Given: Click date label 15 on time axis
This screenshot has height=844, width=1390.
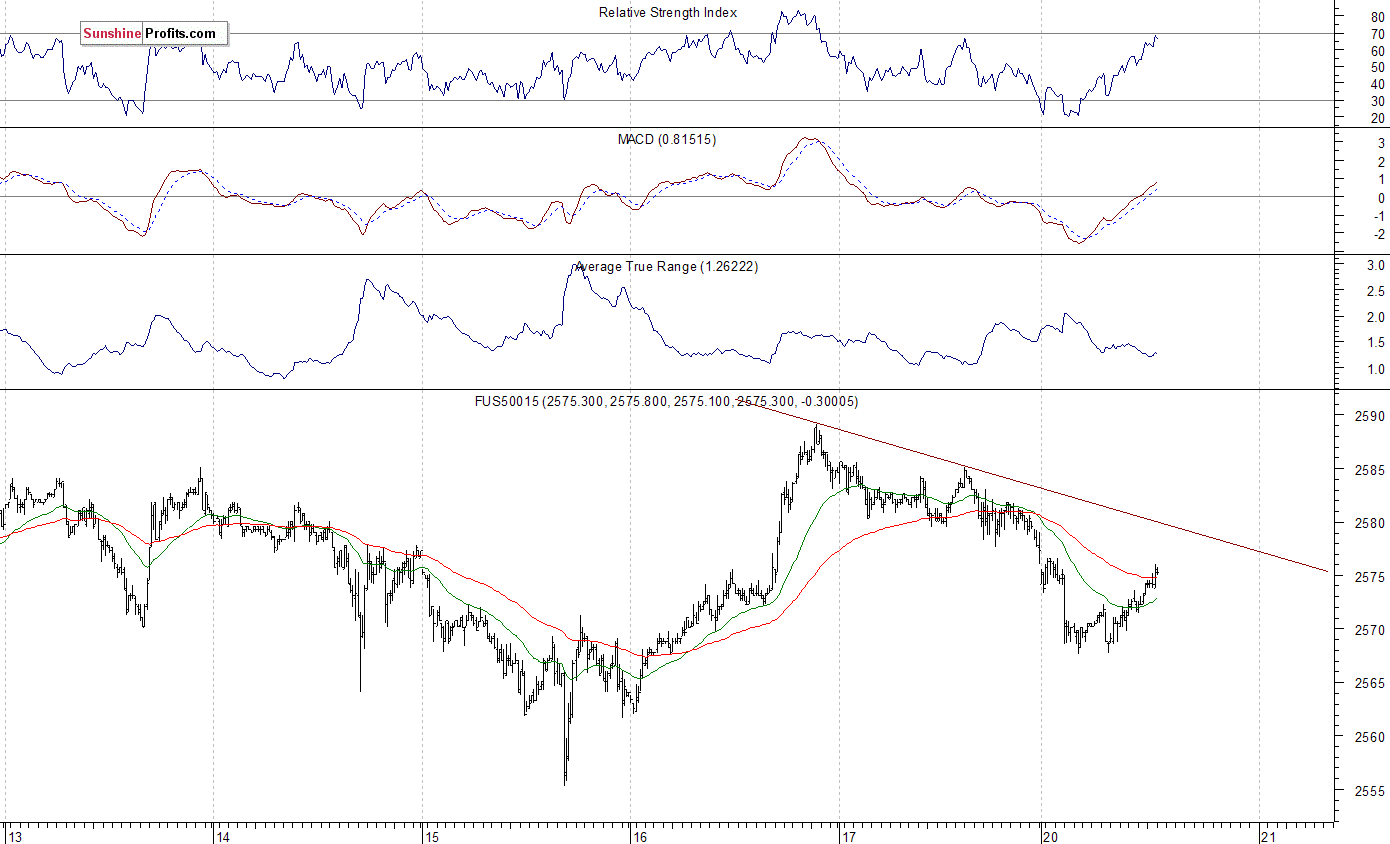Looking at the screenshot, I should coord(432,836).
